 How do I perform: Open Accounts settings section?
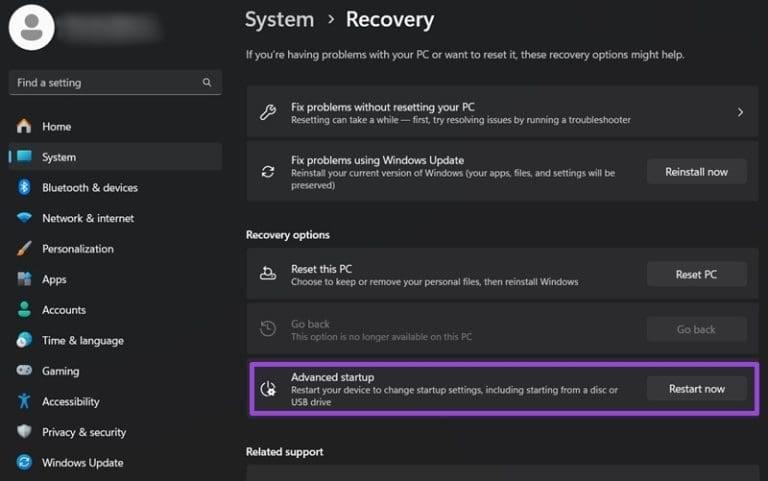pyautogui.click(x=115, y=310)
